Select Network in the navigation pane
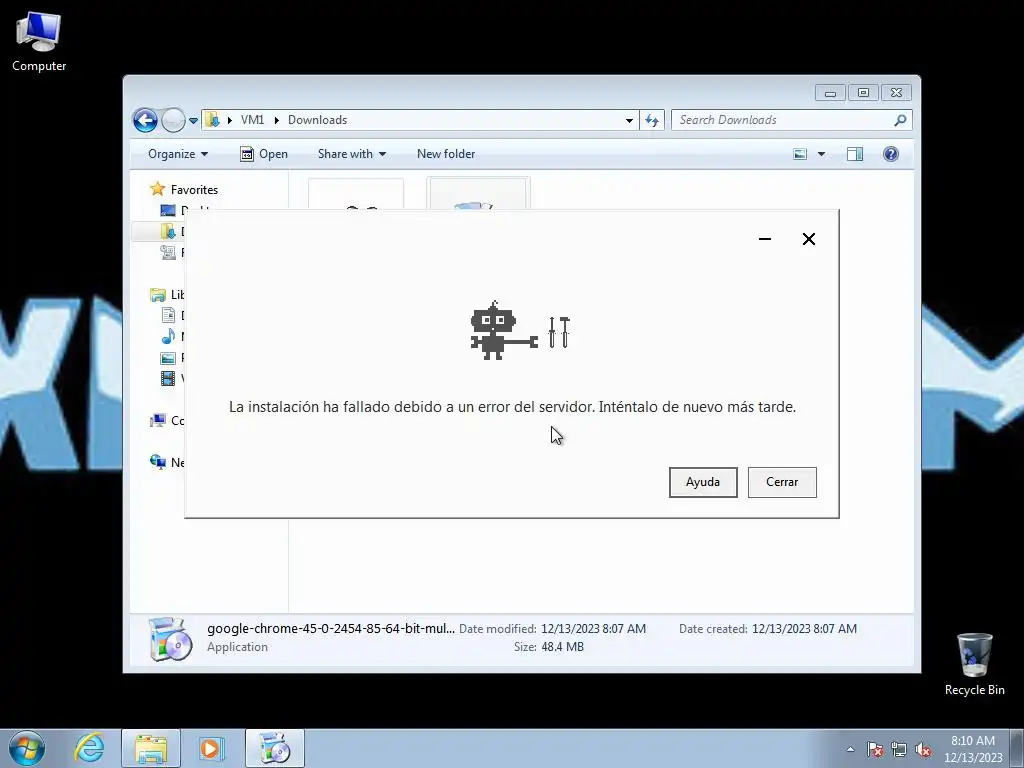Viewport: 1024px width, 768px height. coord(167,462)
